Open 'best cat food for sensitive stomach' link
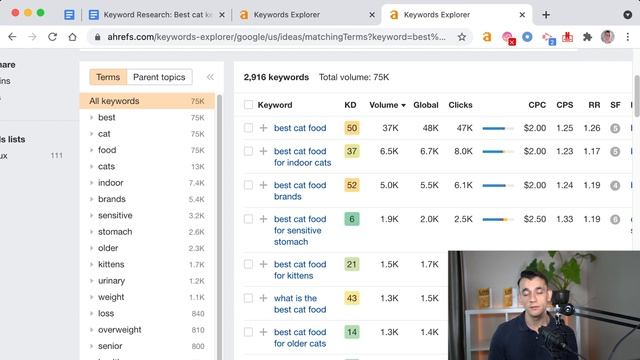This screenshot has height=360, width=640. (300, 230)
